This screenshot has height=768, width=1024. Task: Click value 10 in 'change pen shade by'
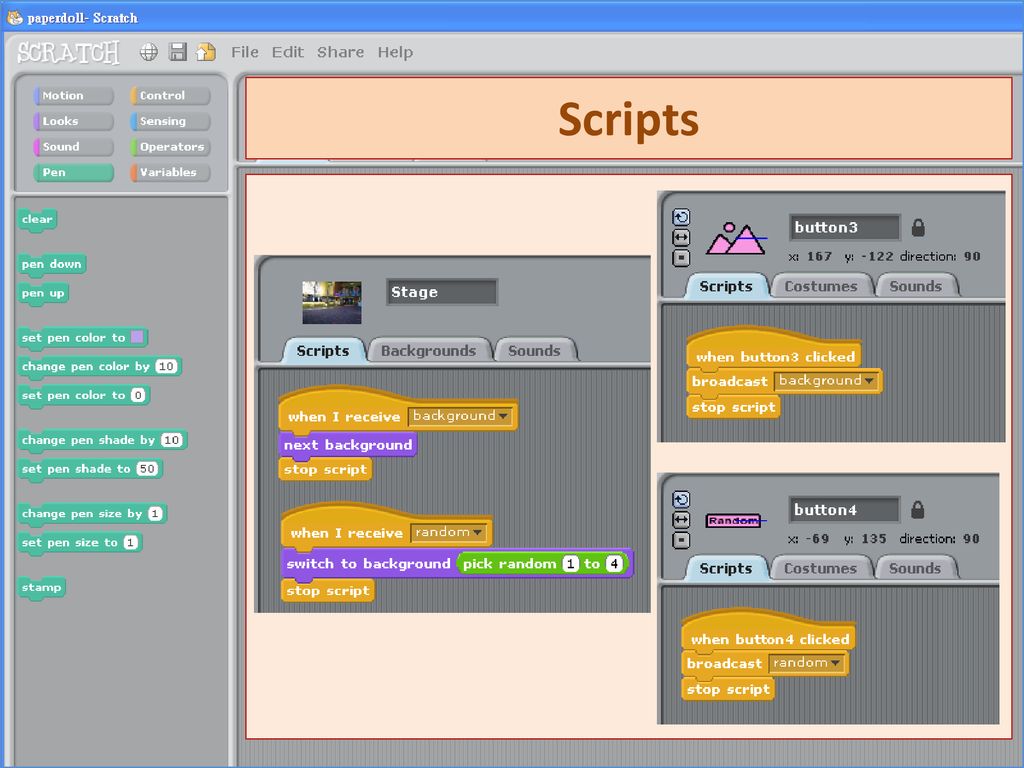[172, 440]
